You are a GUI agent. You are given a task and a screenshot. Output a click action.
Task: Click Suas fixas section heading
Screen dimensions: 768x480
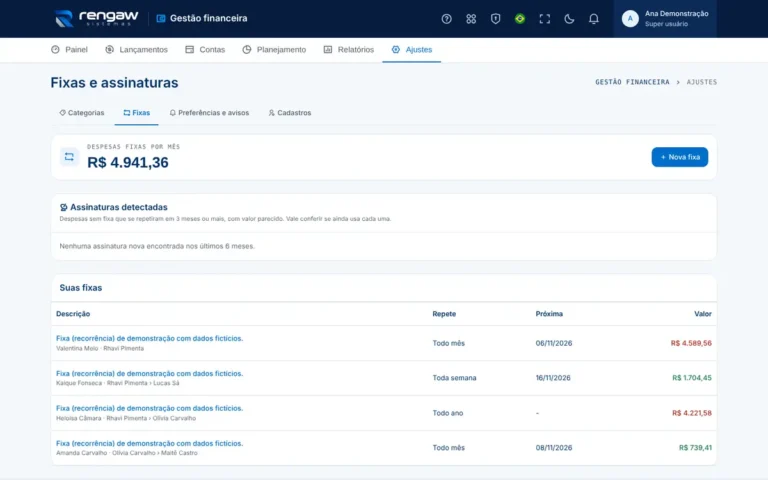[81, 288]
